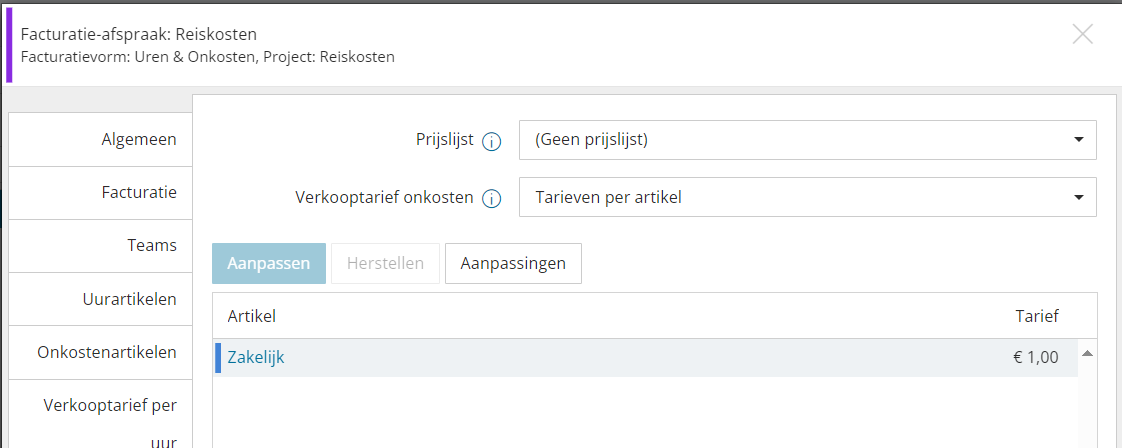The height and width of the screenshot is (448, 1122).
Task: Go to the Onkostenartikelen tab
Action: (100, 352)
